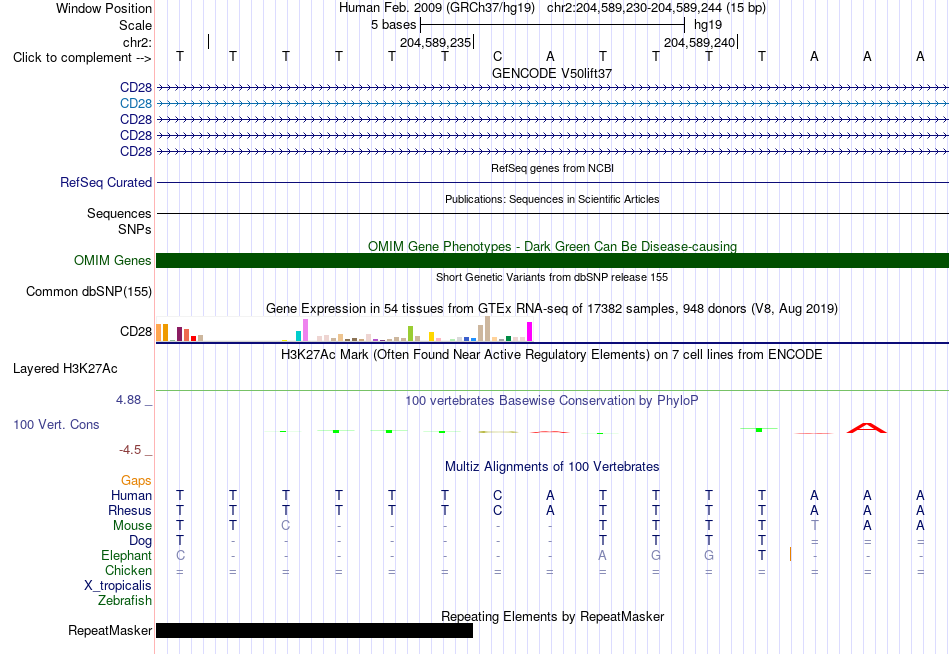Click 'RefSeq genes from NCBI' track title

pyautogui.click(x=552, y=168)
